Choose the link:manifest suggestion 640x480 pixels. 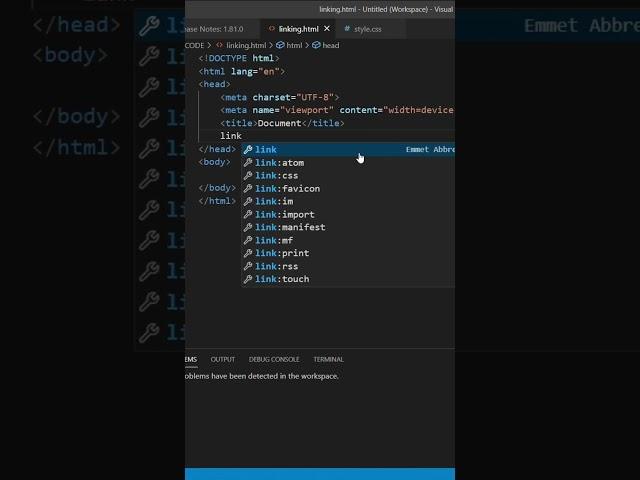(x=290, y=227)
